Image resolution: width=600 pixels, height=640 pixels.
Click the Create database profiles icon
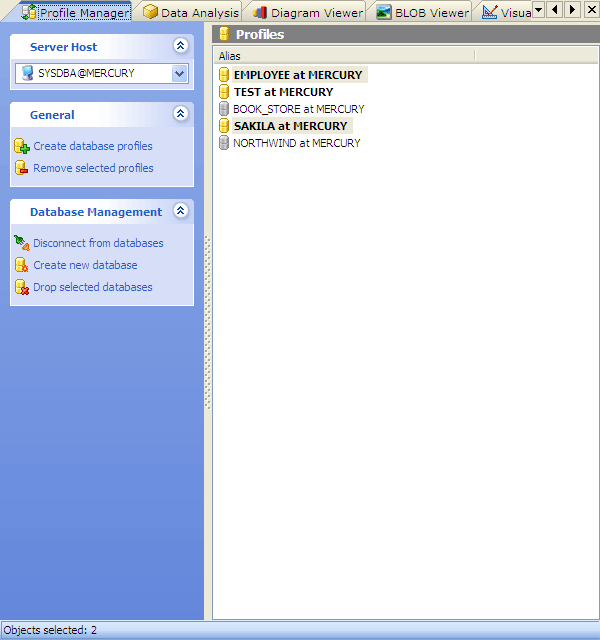pos(22,146)
